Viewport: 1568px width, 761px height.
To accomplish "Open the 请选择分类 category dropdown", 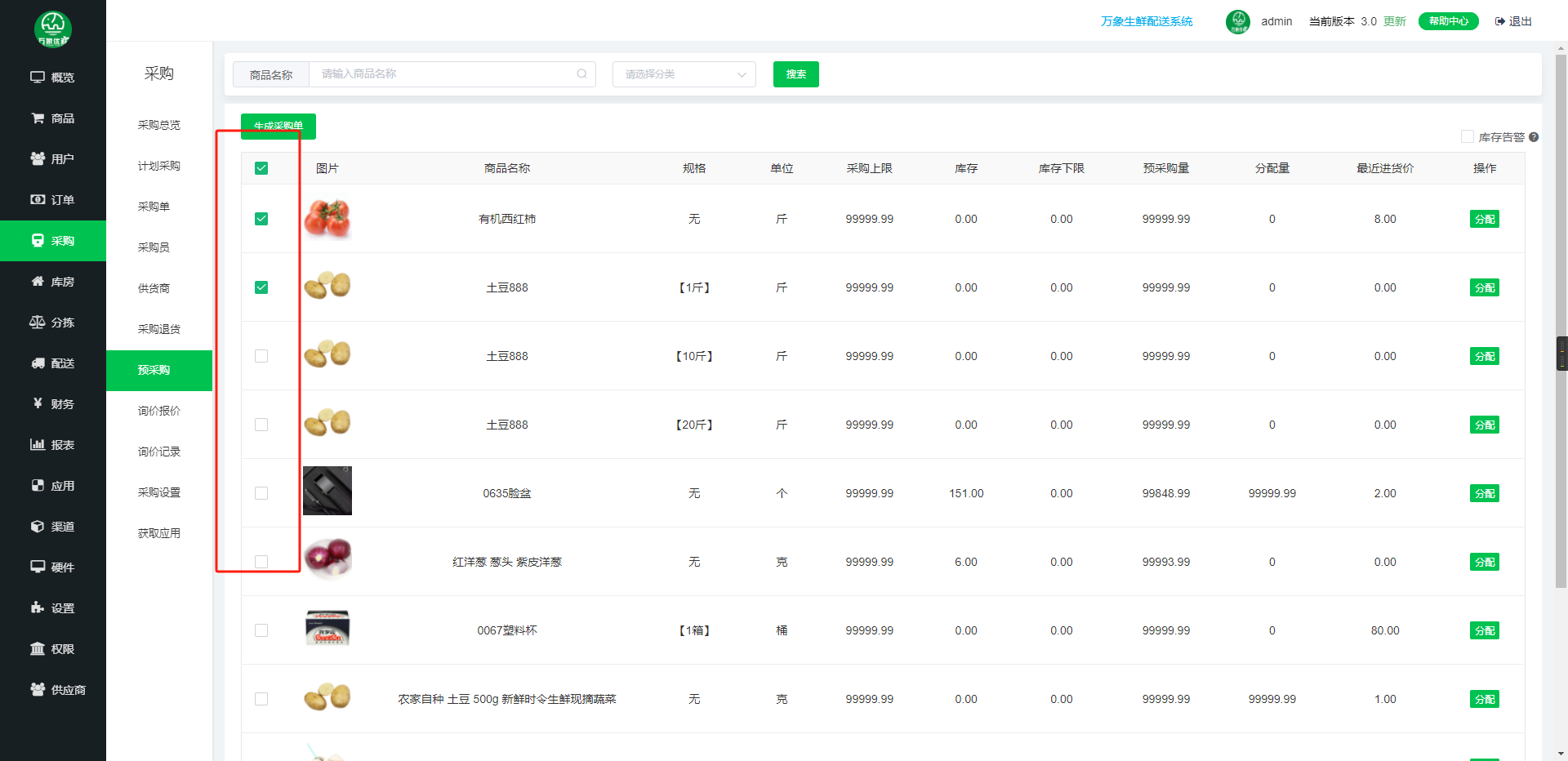I will (684, 74).
